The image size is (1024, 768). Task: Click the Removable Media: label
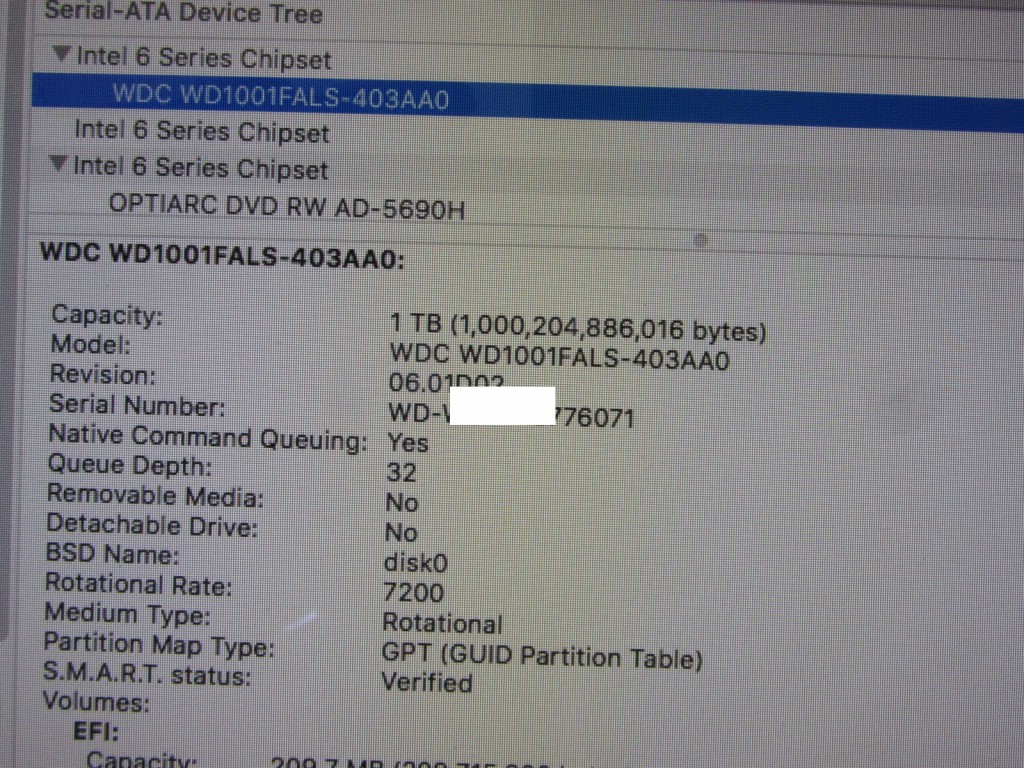point(155,496)
